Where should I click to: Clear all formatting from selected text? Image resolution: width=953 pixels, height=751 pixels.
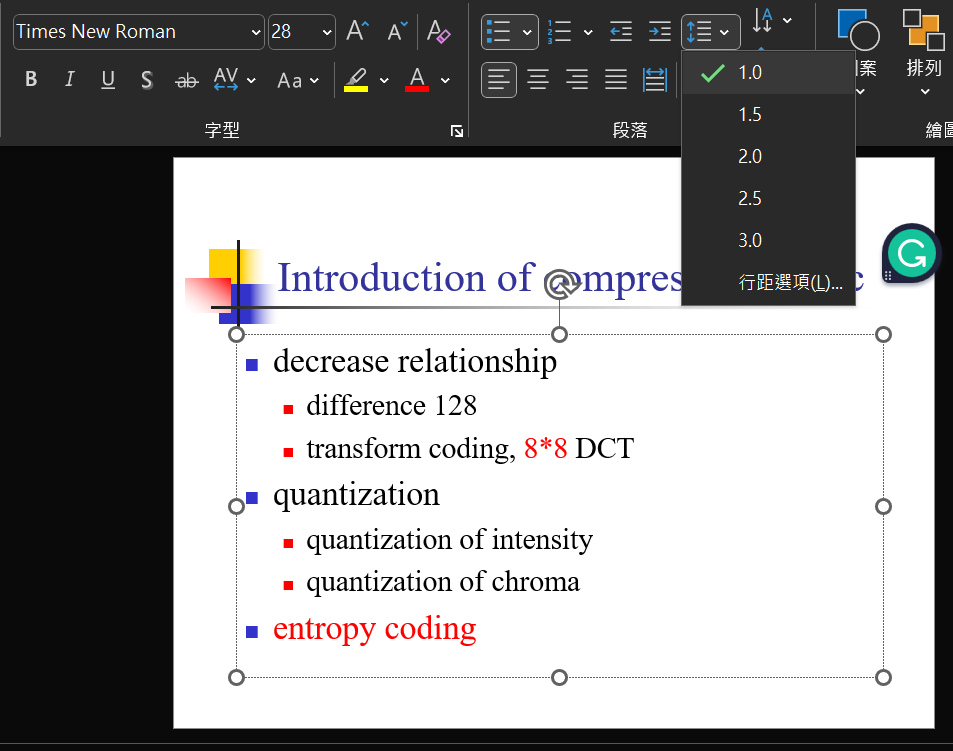tap(438, 31)
